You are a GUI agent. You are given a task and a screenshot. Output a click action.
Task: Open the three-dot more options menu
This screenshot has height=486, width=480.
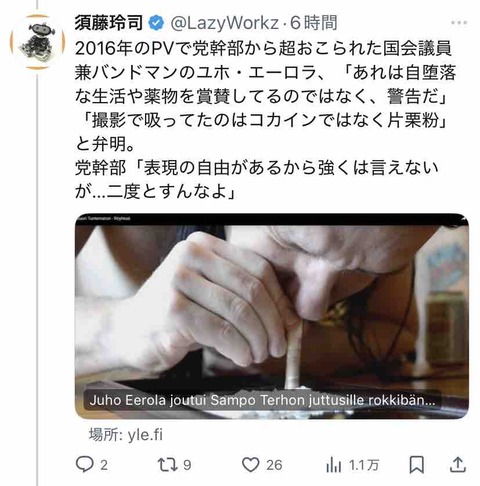pyautogui.click(x=459, y=23)
